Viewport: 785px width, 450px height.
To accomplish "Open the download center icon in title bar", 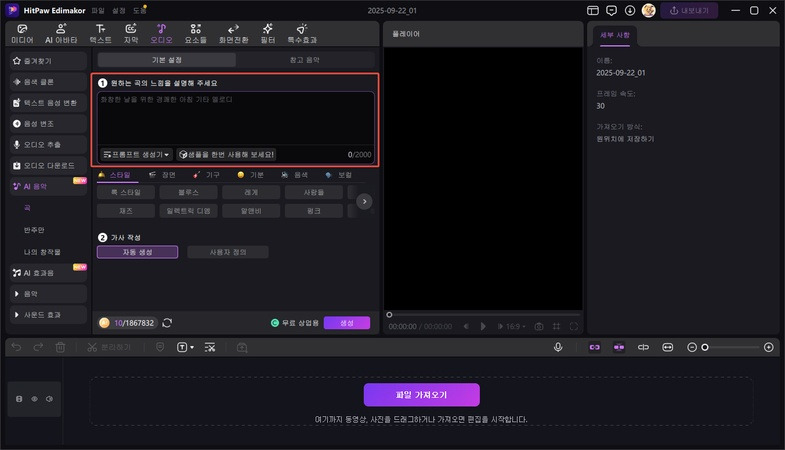I will pyautogui.click(x=630, y=11).
